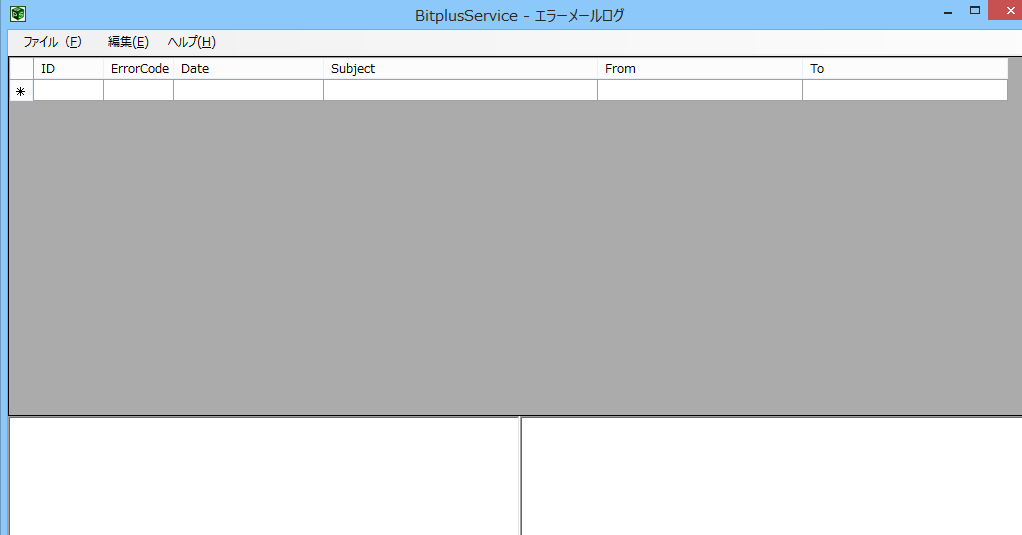This screenshot has width=1022, height=535.
Task: Click inside the lower right text pane
Action: tap(772, 476)
